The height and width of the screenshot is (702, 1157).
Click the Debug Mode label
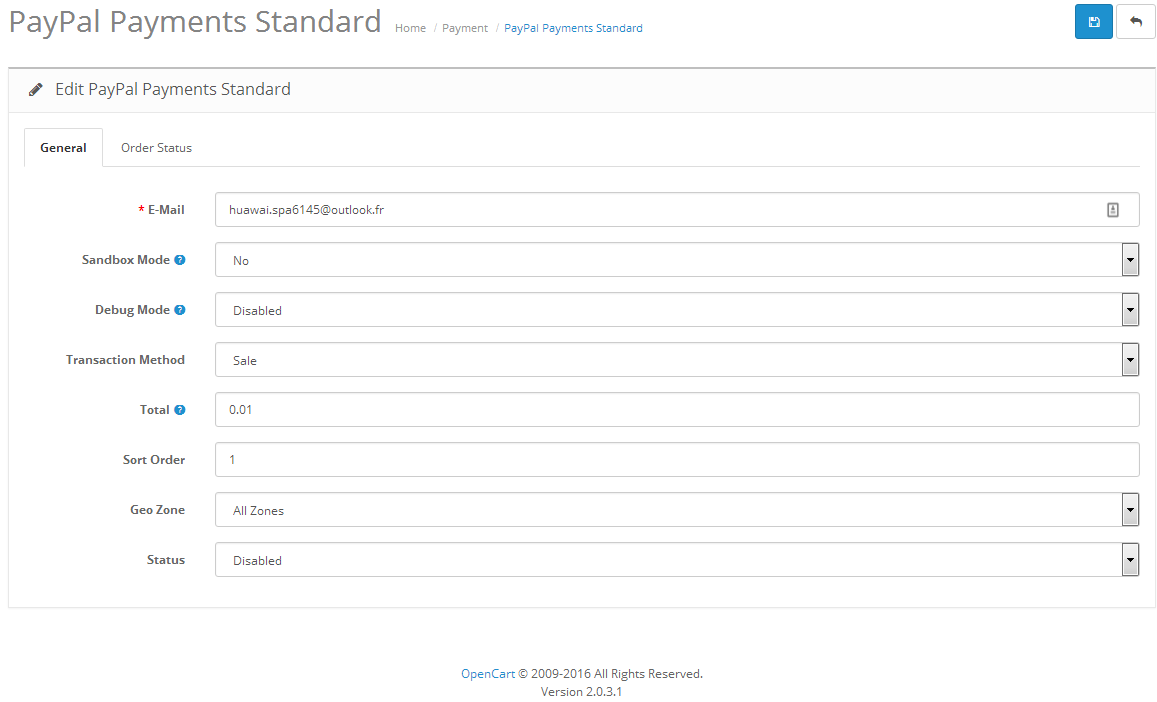[x=132, y=310]
